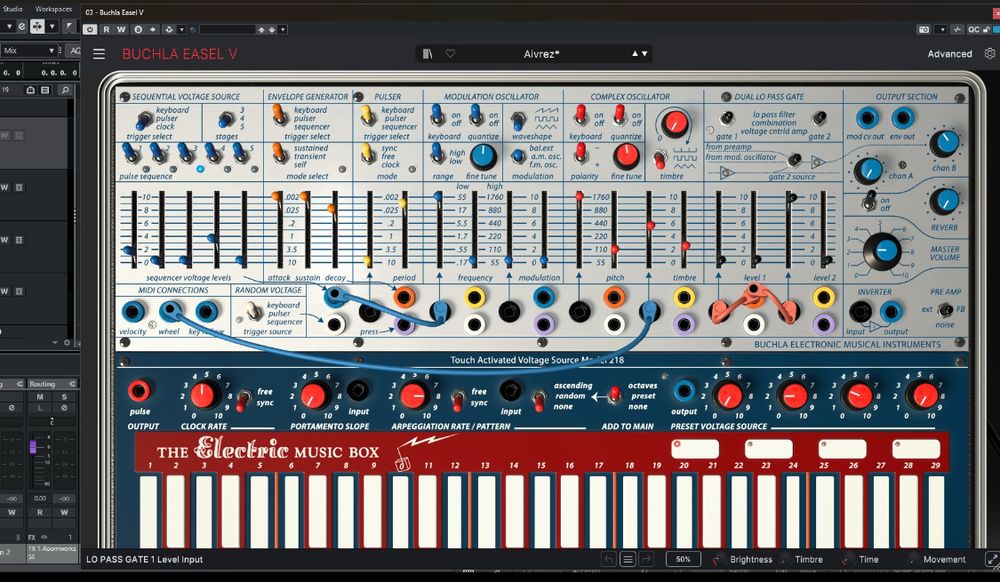The height and width of the screenshot is (582, 1000).
Task: Click the master volume knob
Action: (x=883, y=251)
